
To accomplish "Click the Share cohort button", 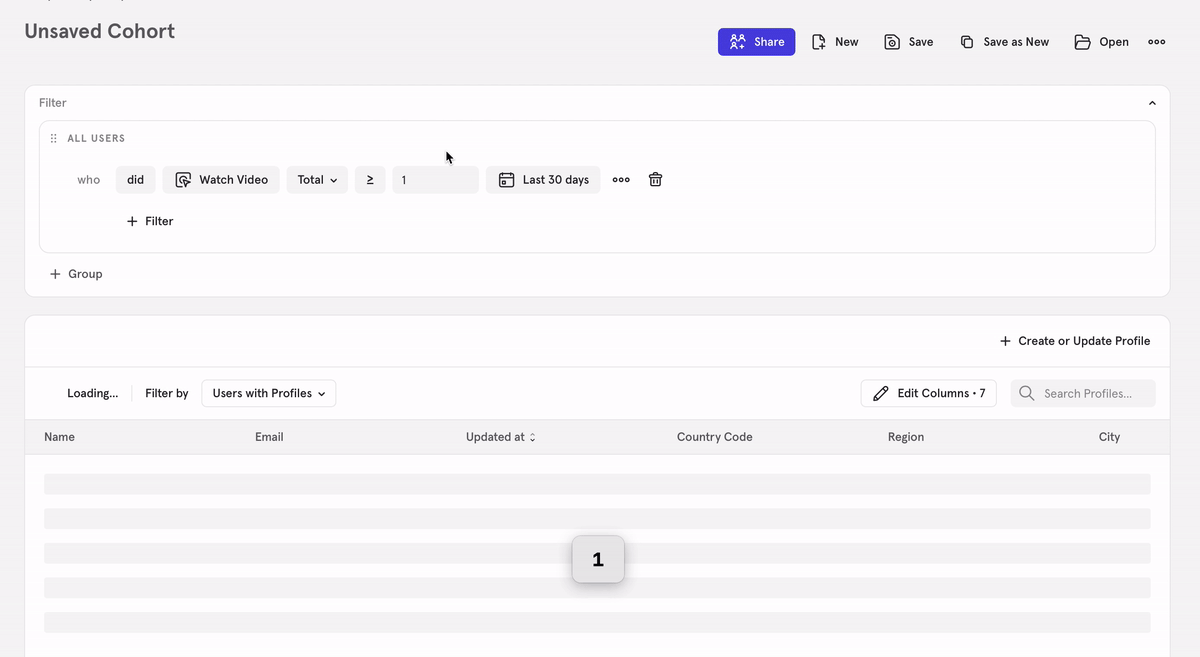I will click(756, 42).
